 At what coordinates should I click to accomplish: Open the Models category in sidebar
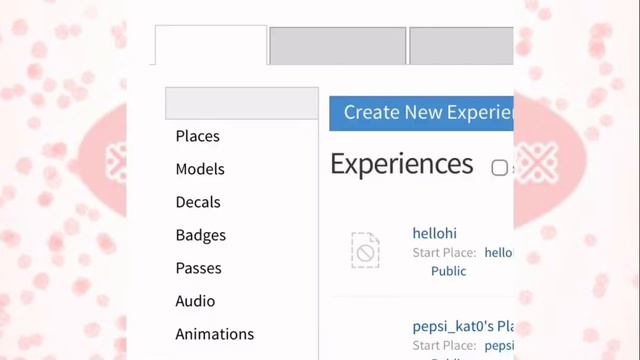pos(200,169)
